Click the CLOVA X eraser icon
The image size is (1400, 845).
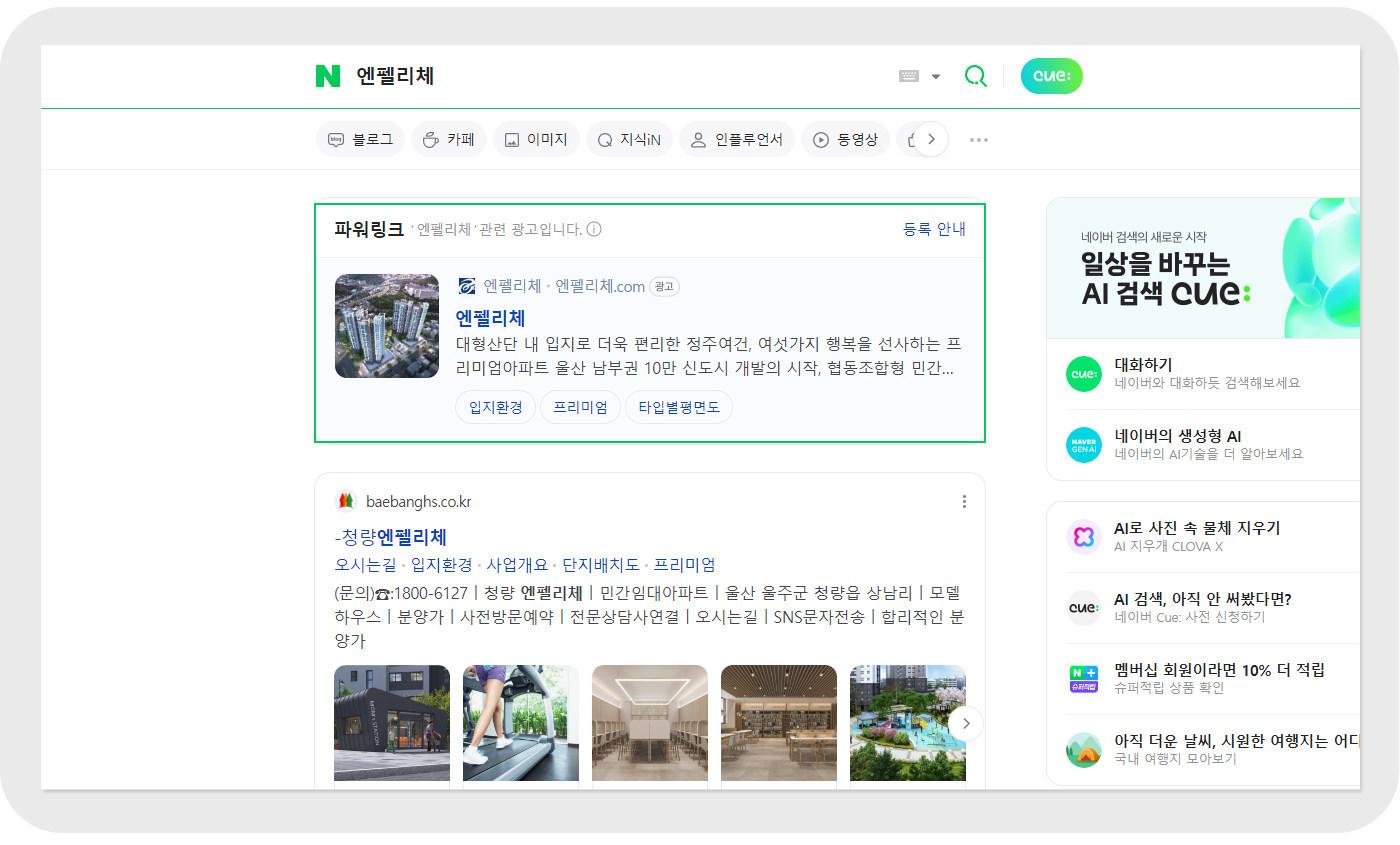pyautogui.click(x=1084, y=537)
